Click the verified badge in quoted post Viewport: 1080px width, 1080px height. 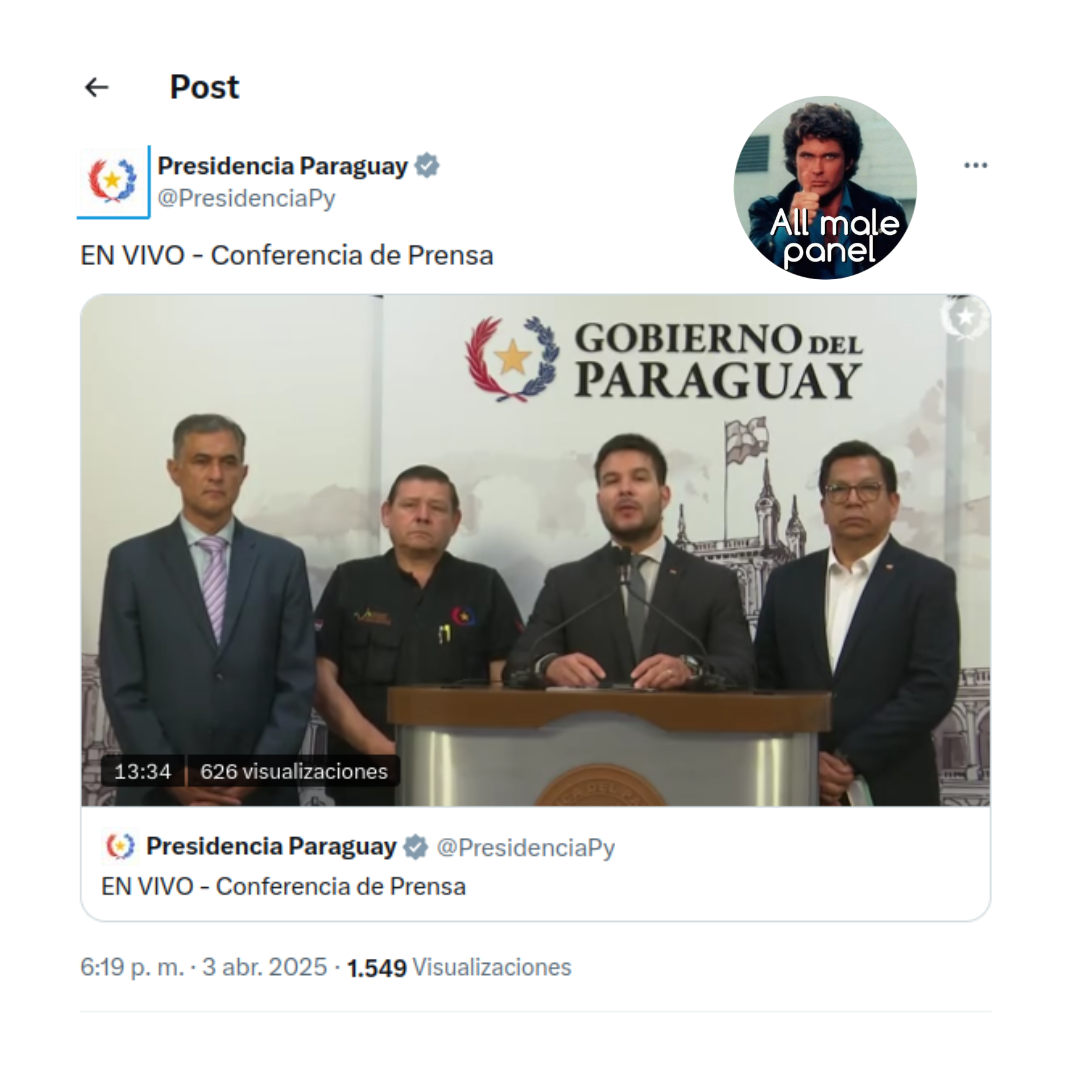coord(415,847)
